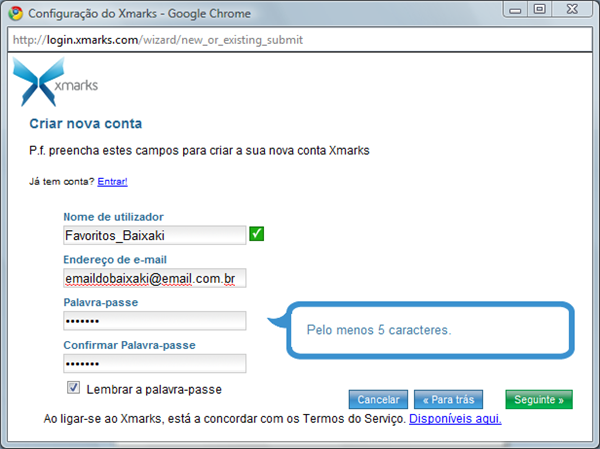The image size is (600, 449).
Task: Click the Chrome icon in the title bar
Action: 16,13
